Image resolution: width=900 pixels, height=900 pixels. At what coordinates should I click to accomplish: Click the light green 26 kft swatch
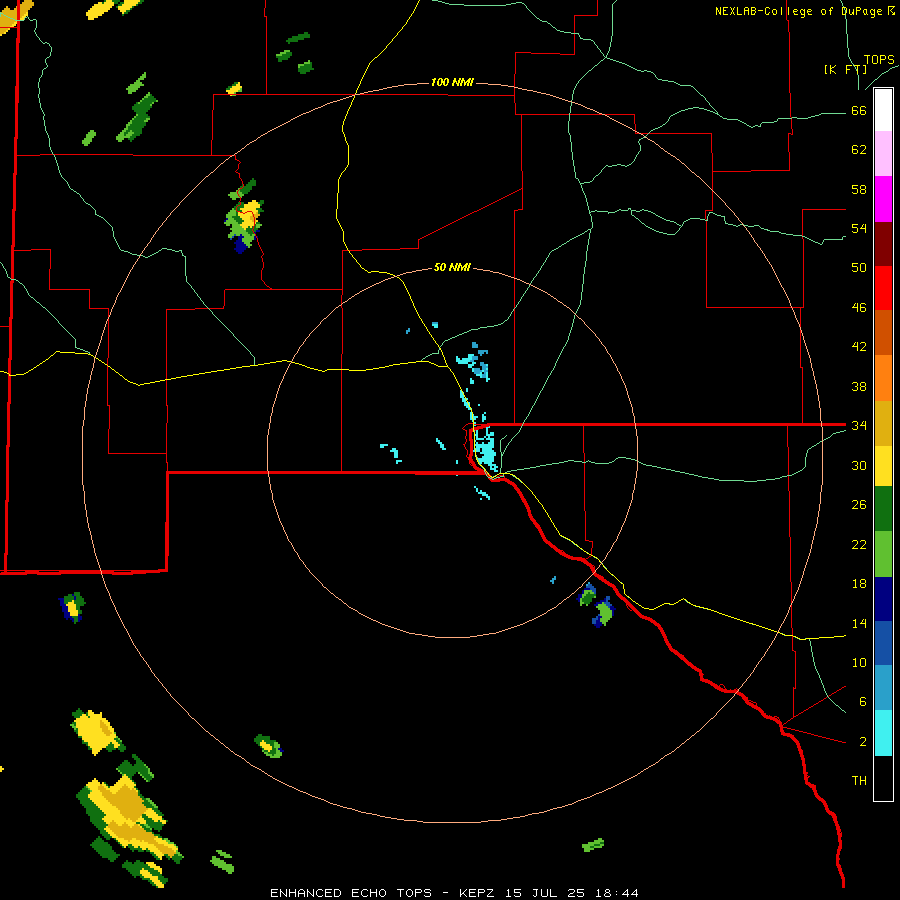point(883,554)
